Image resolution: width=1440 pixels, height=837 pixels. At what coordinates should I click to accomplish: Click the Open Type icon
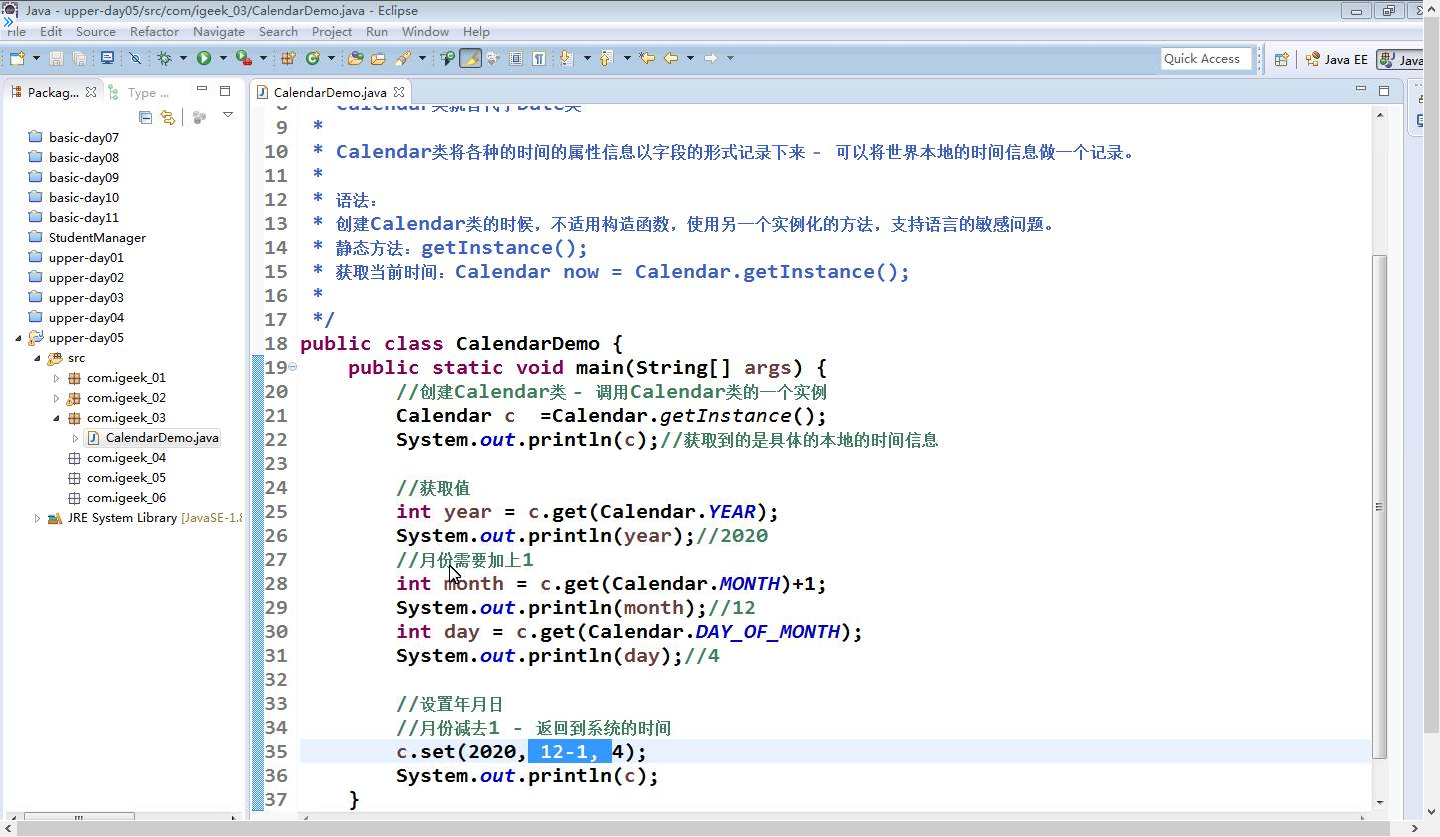(355, 59)
